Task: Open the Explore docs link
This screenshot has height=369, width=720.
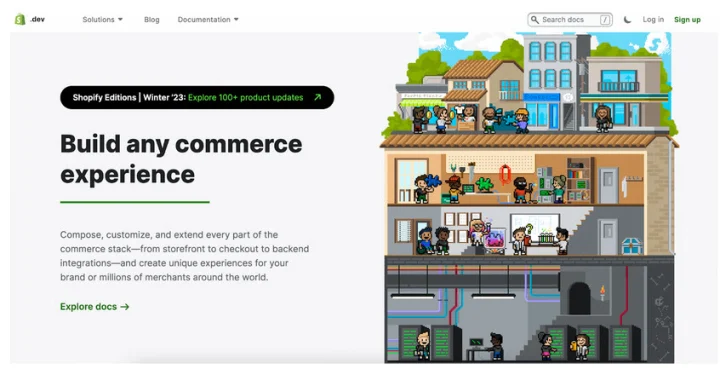Action: point(95,307)
